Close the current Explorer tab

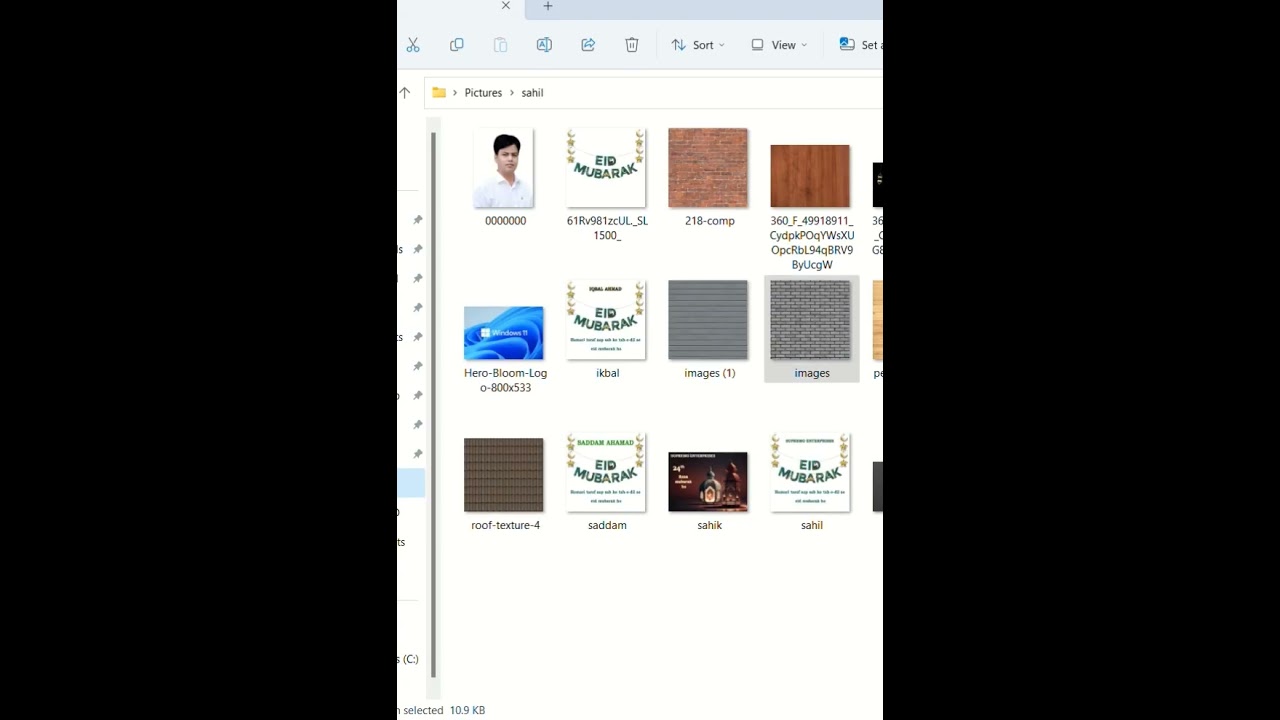coord(506,6)
